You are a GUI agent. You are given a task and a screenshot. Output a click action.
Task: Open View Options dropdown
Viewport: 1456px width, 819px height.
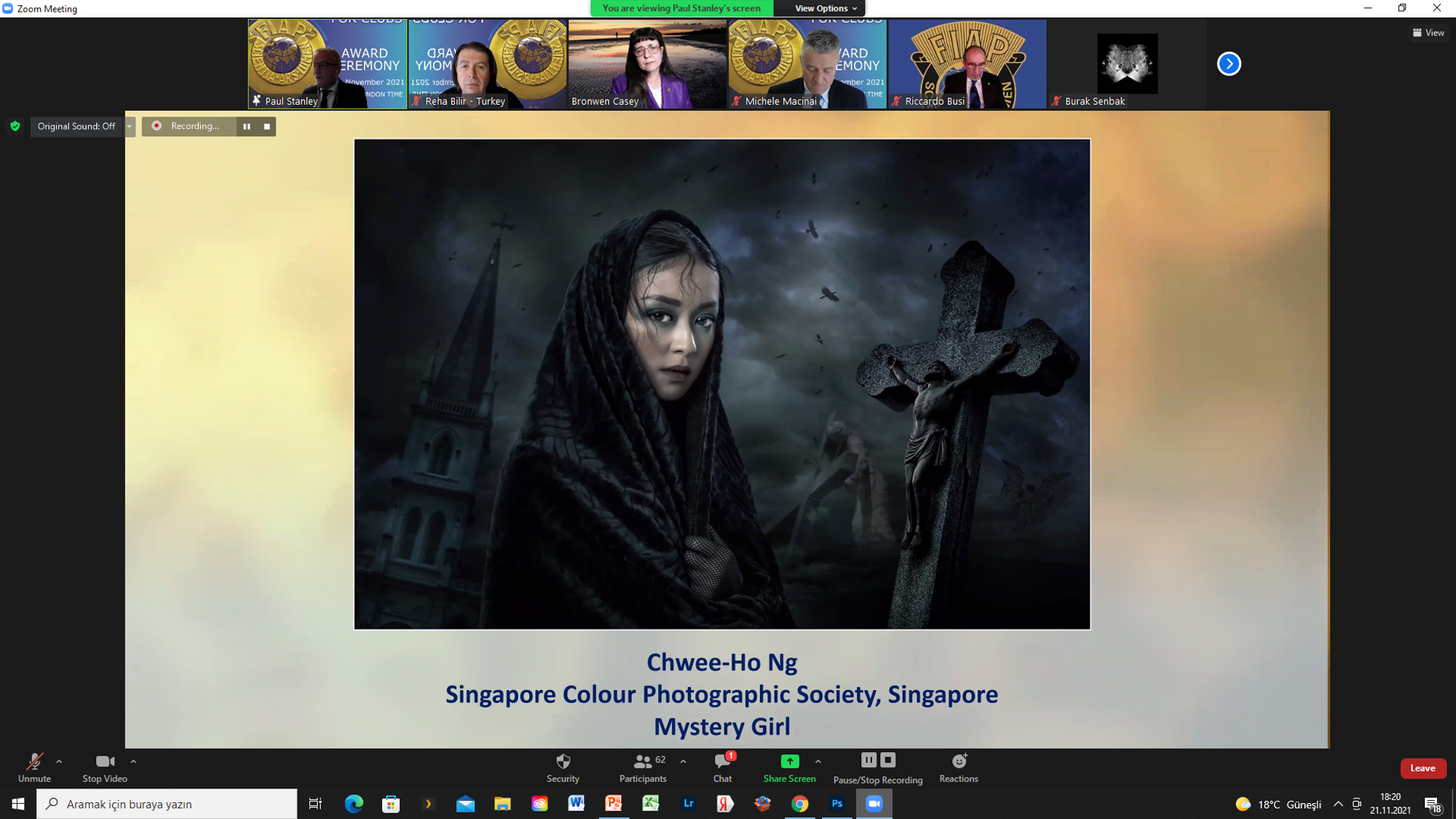point(825,8)
